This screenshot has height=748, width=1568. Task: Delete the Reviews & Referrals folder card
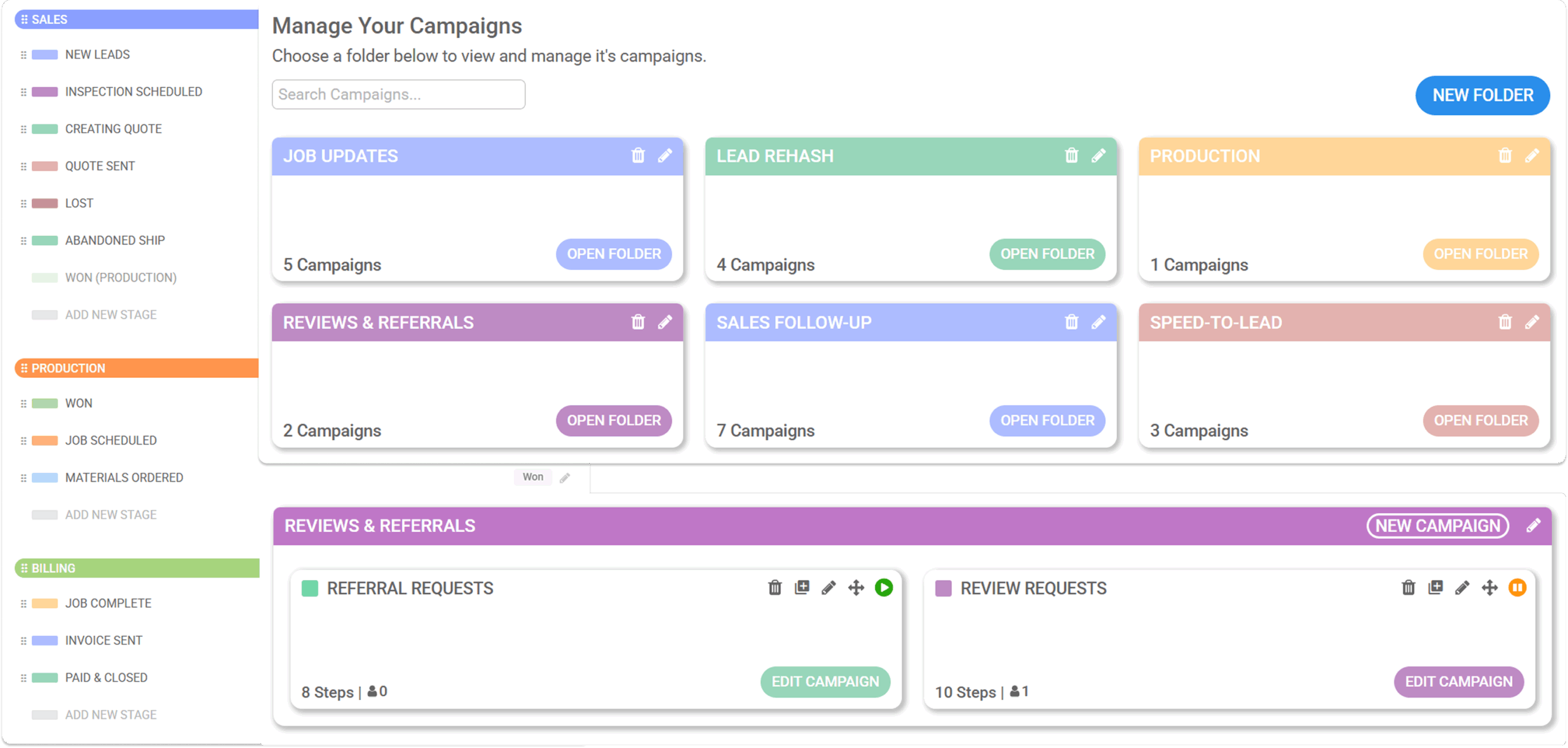[638, 322]
